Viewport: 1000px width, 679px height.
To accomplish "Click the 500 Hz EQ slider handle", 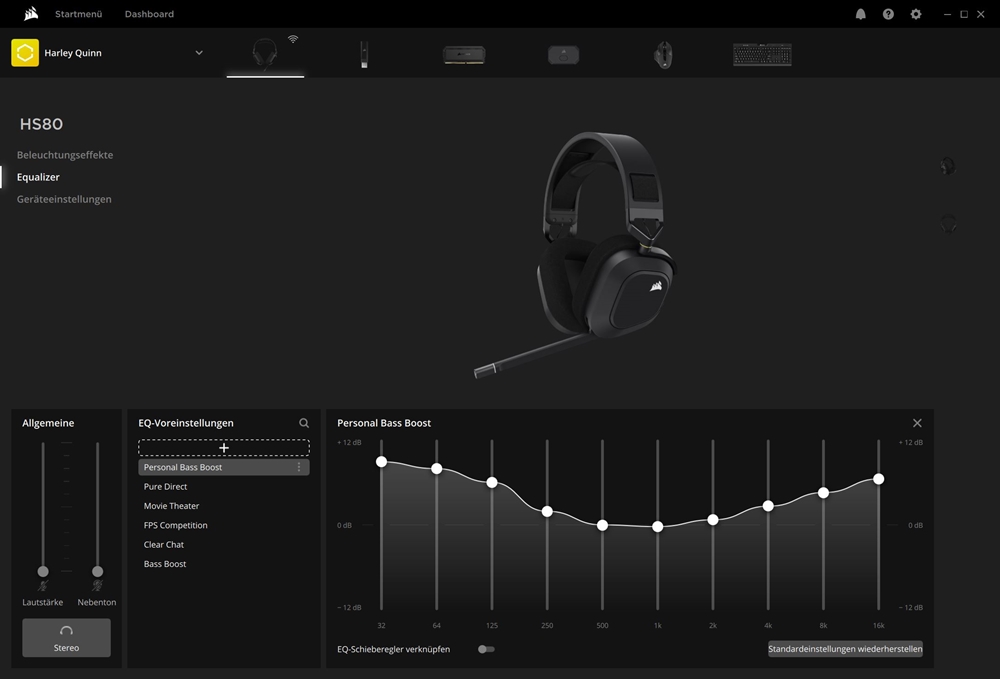I will click(602, 525).
